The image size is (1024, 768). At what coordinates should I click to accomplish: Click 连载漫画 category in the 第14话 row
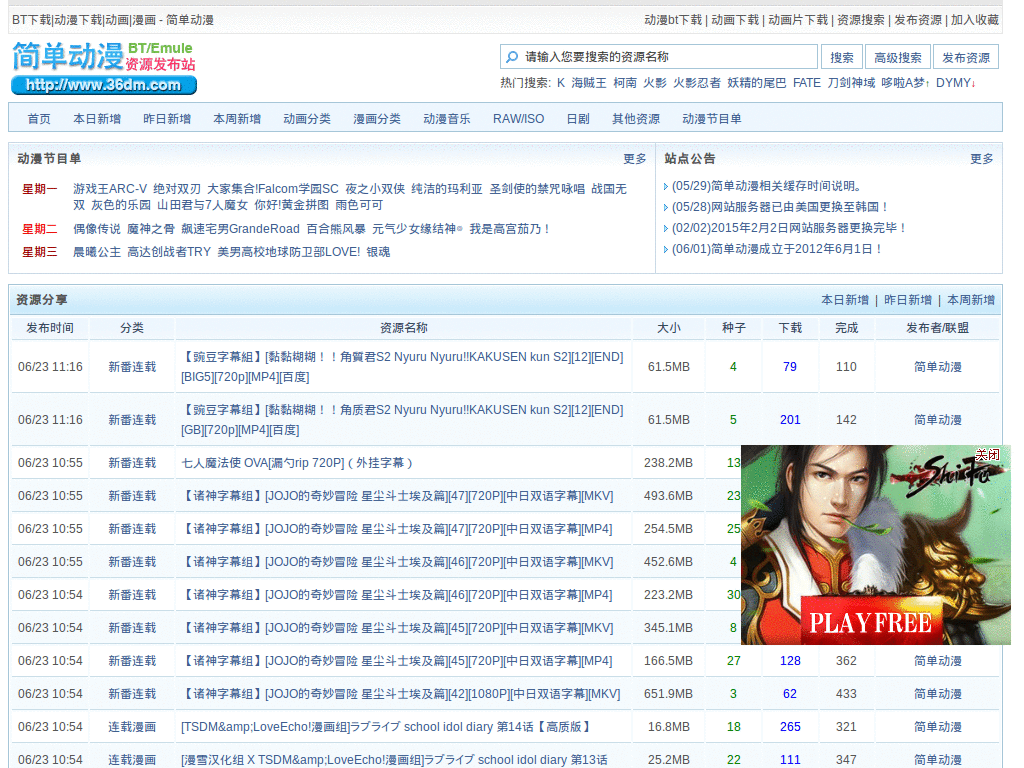tap(132, 727)
